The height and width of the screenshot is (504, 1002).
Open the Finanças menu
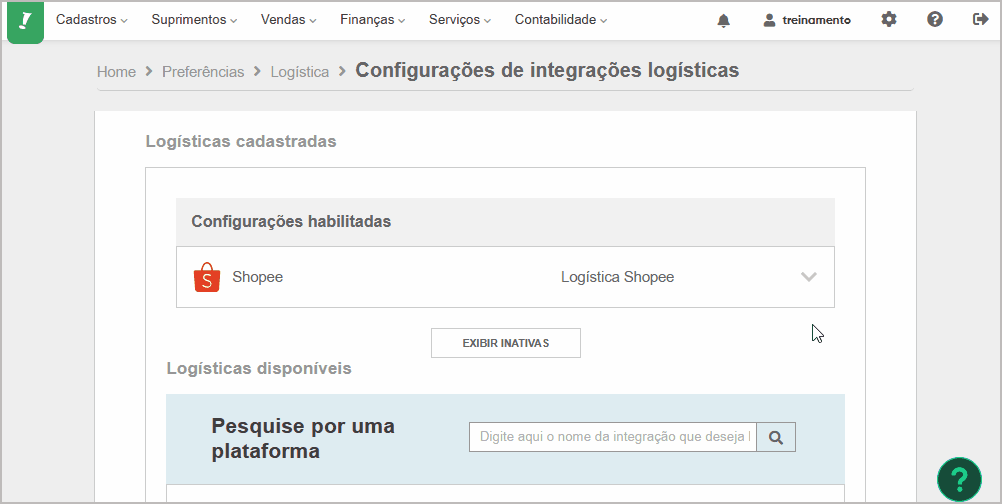[373, 20]
